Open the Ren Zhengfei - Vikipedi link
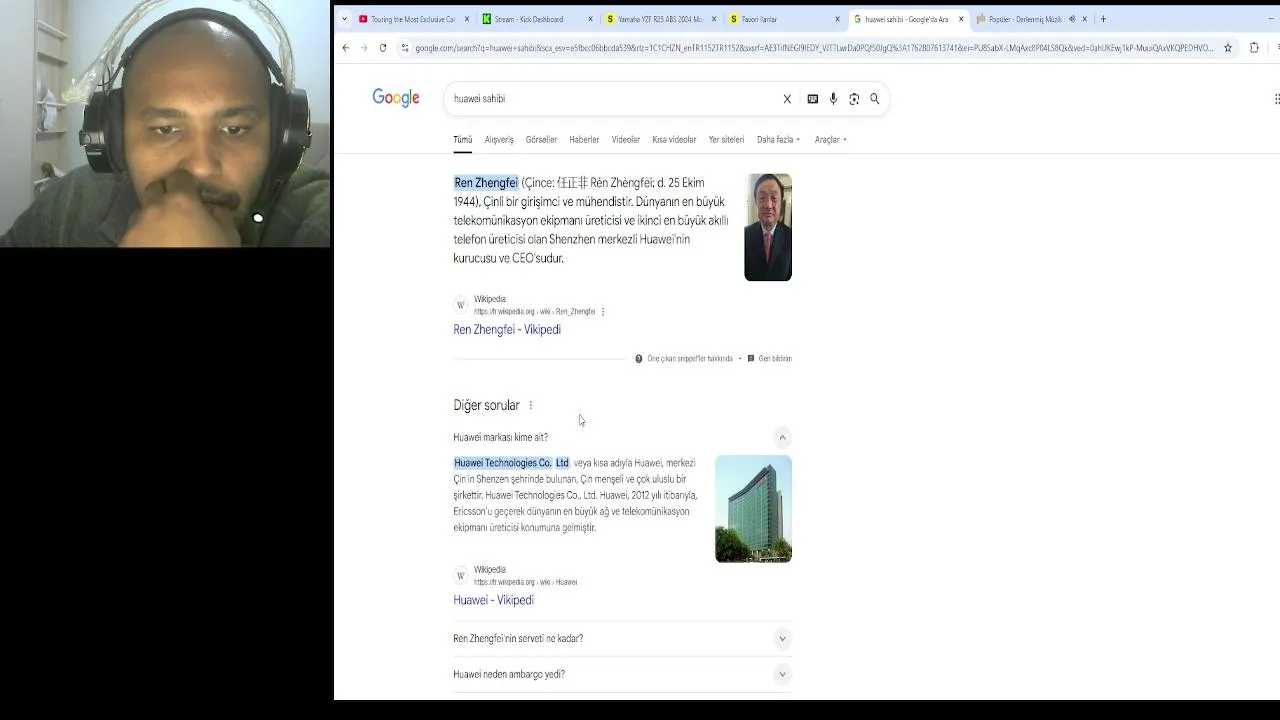The image size is (1280, 720). pyautogui.click(x=507, y=330)
